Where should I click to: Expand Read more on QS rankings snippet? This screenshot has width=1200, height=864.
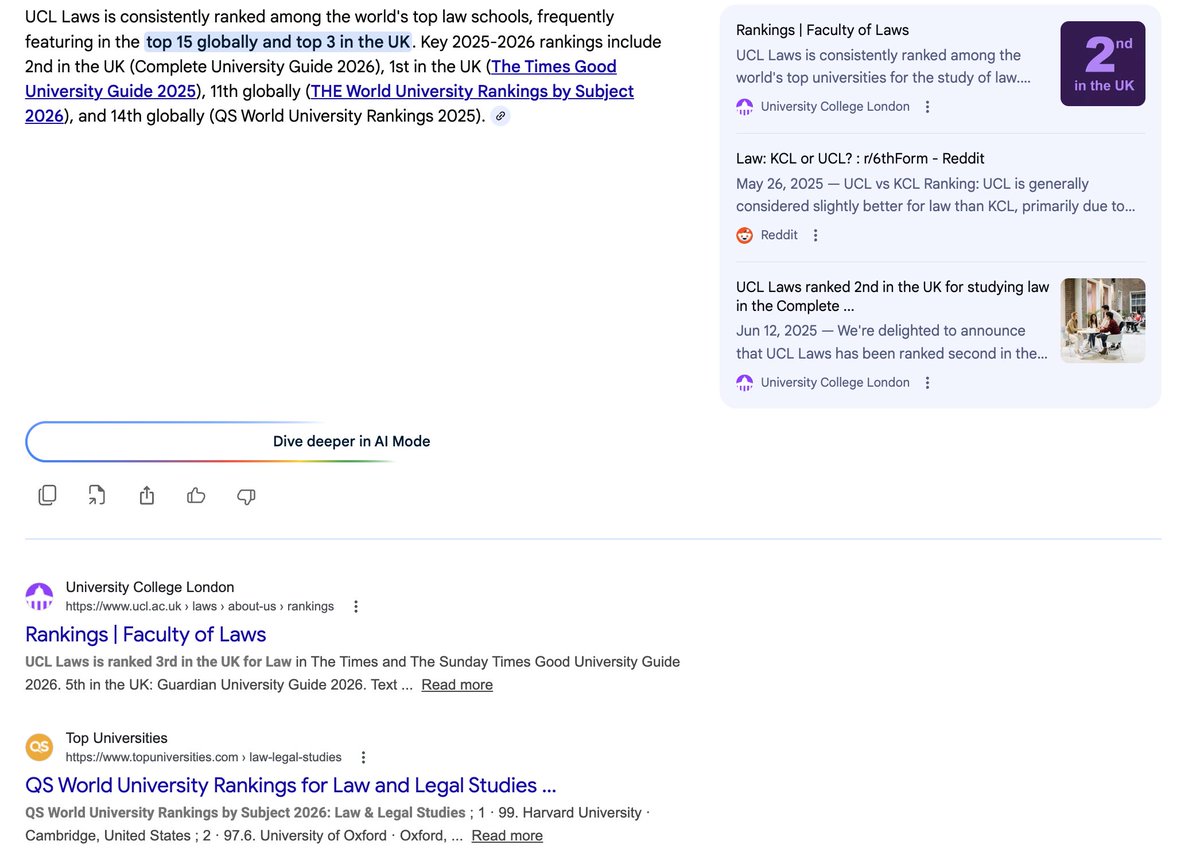point(507,836)
